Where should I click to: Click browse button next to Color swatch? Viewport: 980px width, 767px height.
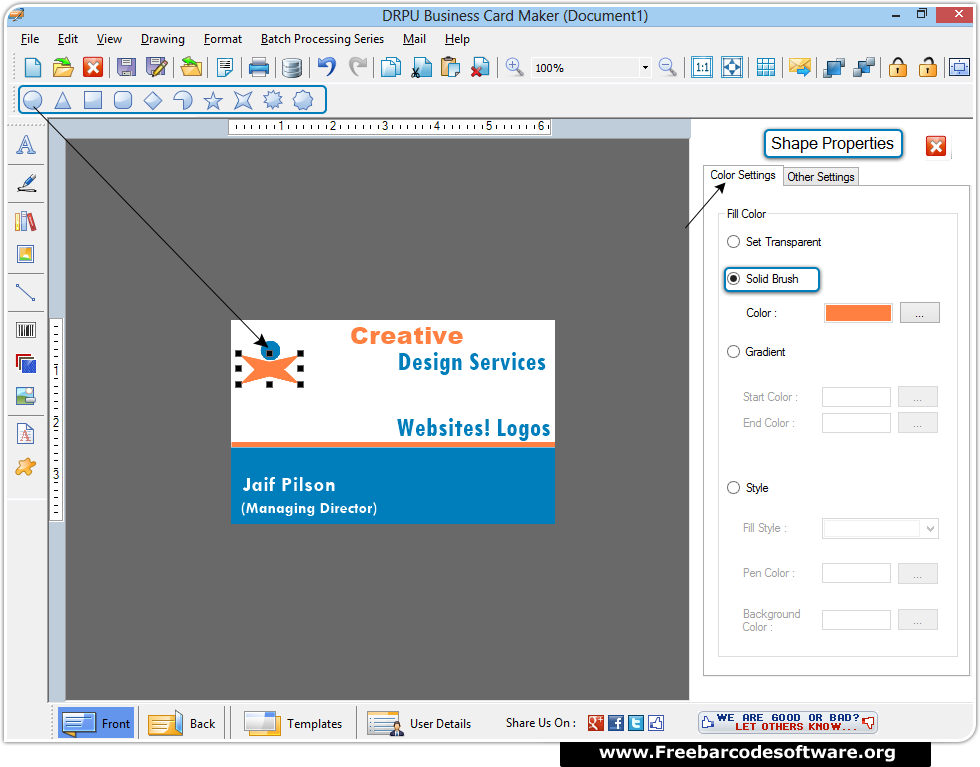click(919, 313)
